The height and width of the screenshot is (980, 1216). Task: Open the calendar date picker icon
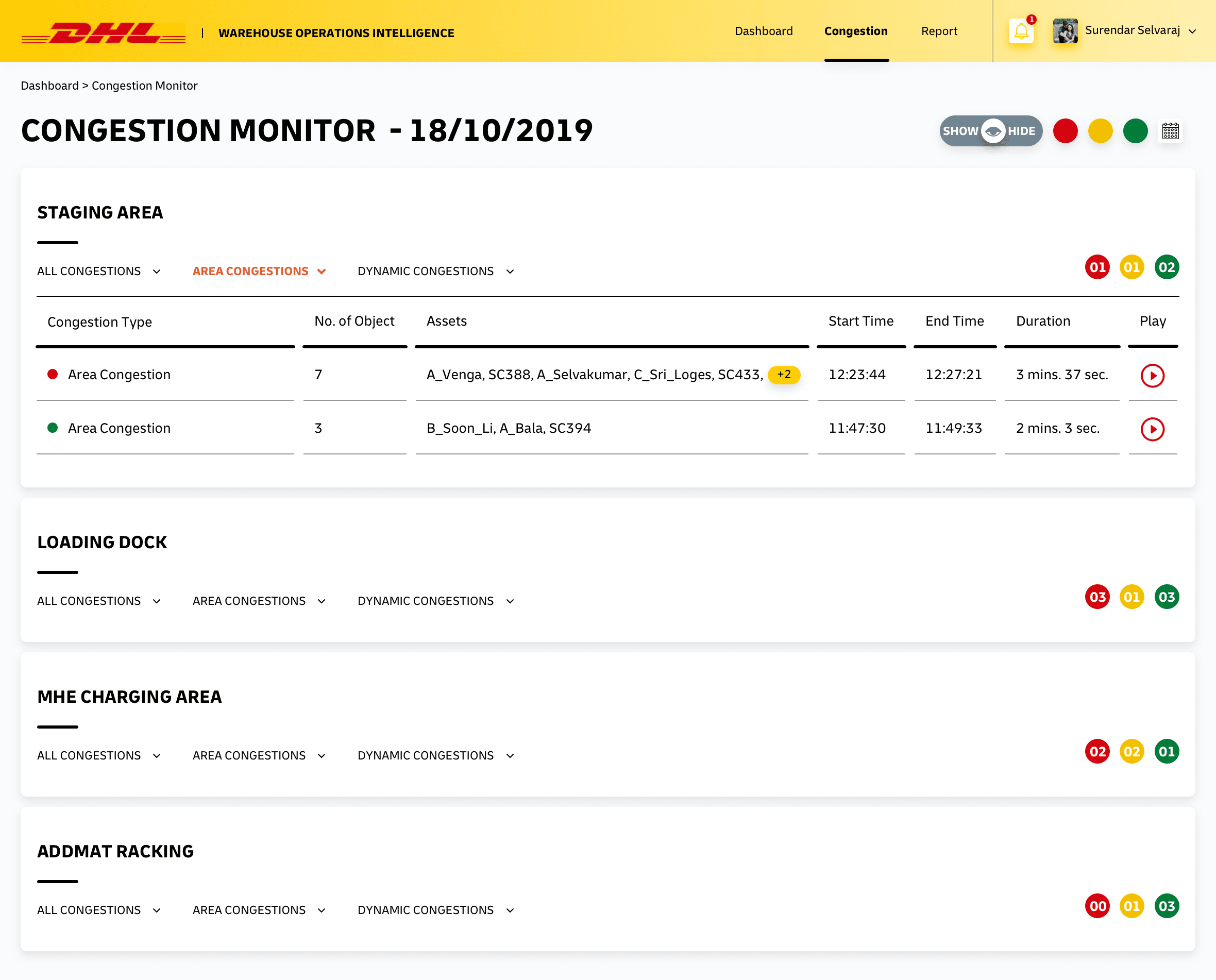tap(1170, 131)
